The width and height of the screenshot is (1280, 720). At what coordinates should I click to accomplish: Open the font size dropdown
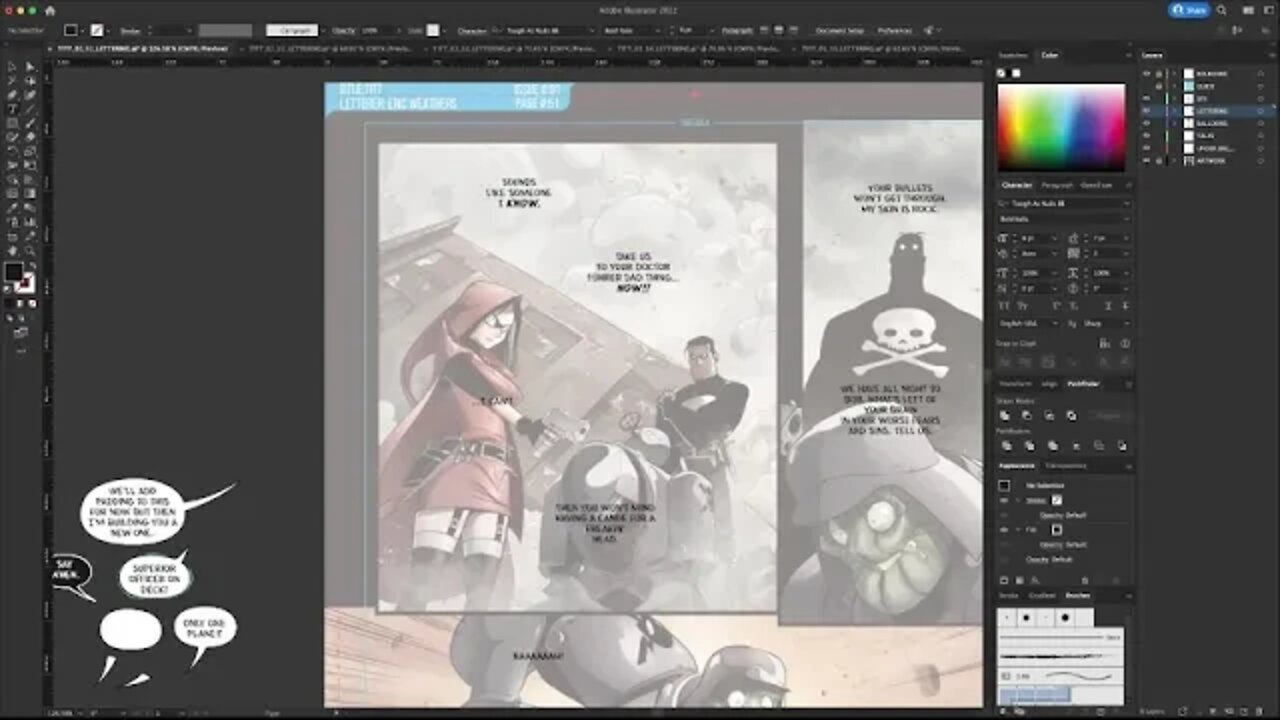click(x=1054, y=238)
